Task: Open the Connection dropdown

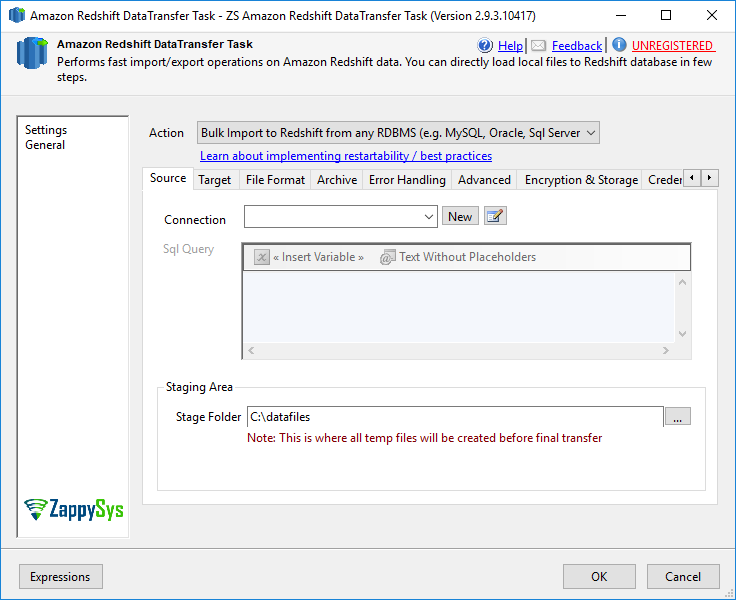Action: [341, 216]
